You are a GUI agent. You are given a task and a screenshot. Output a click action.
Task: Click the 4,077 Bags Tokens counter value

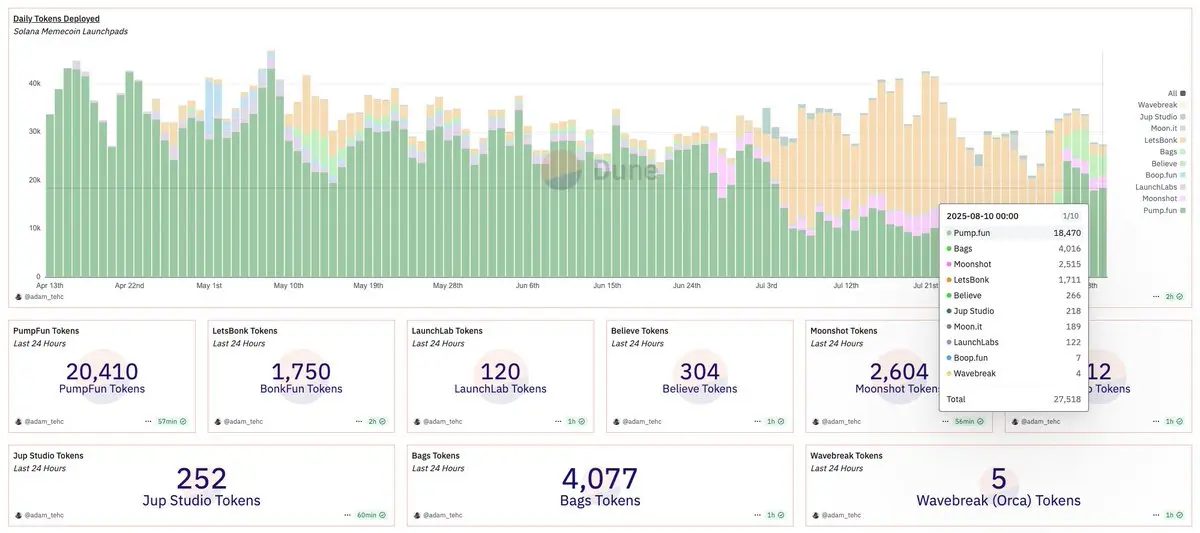coord(598,479)
